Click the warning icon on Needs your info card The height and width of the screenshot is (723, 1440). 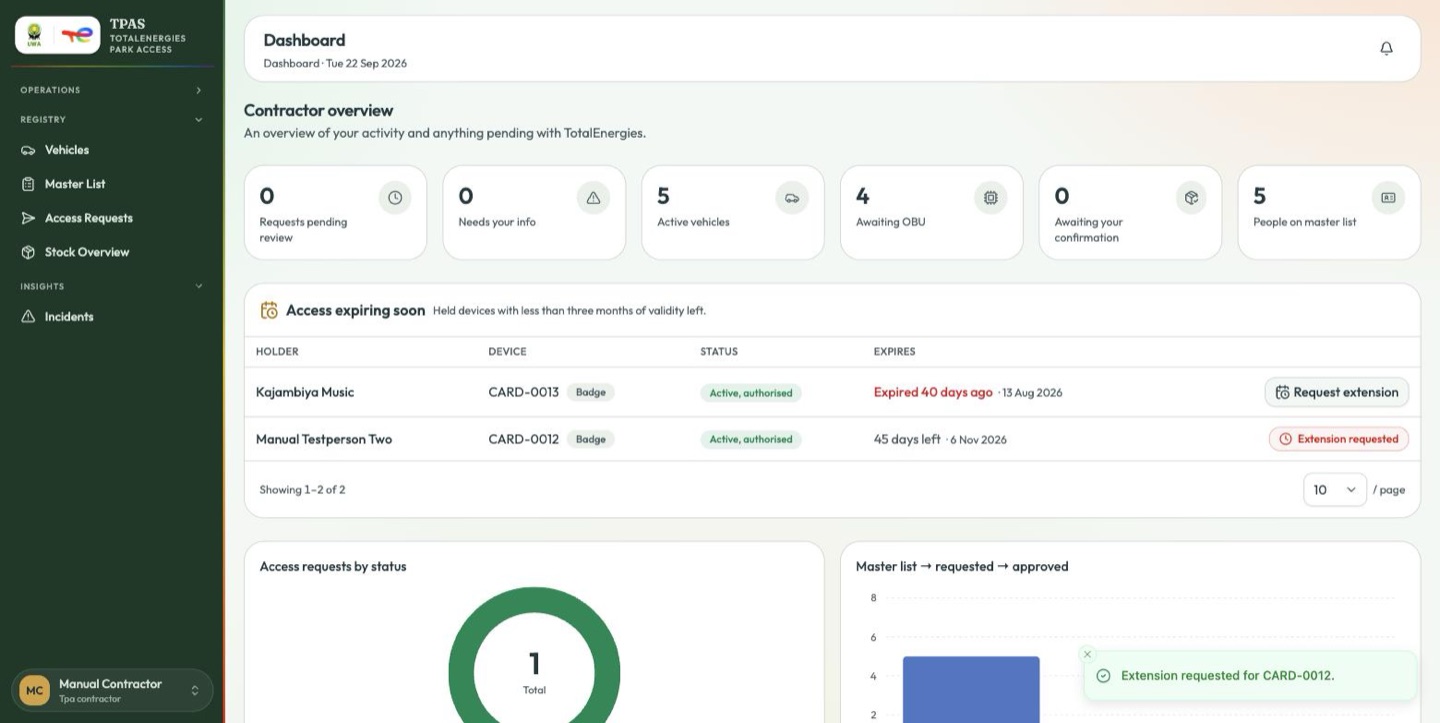pos(593,198)
